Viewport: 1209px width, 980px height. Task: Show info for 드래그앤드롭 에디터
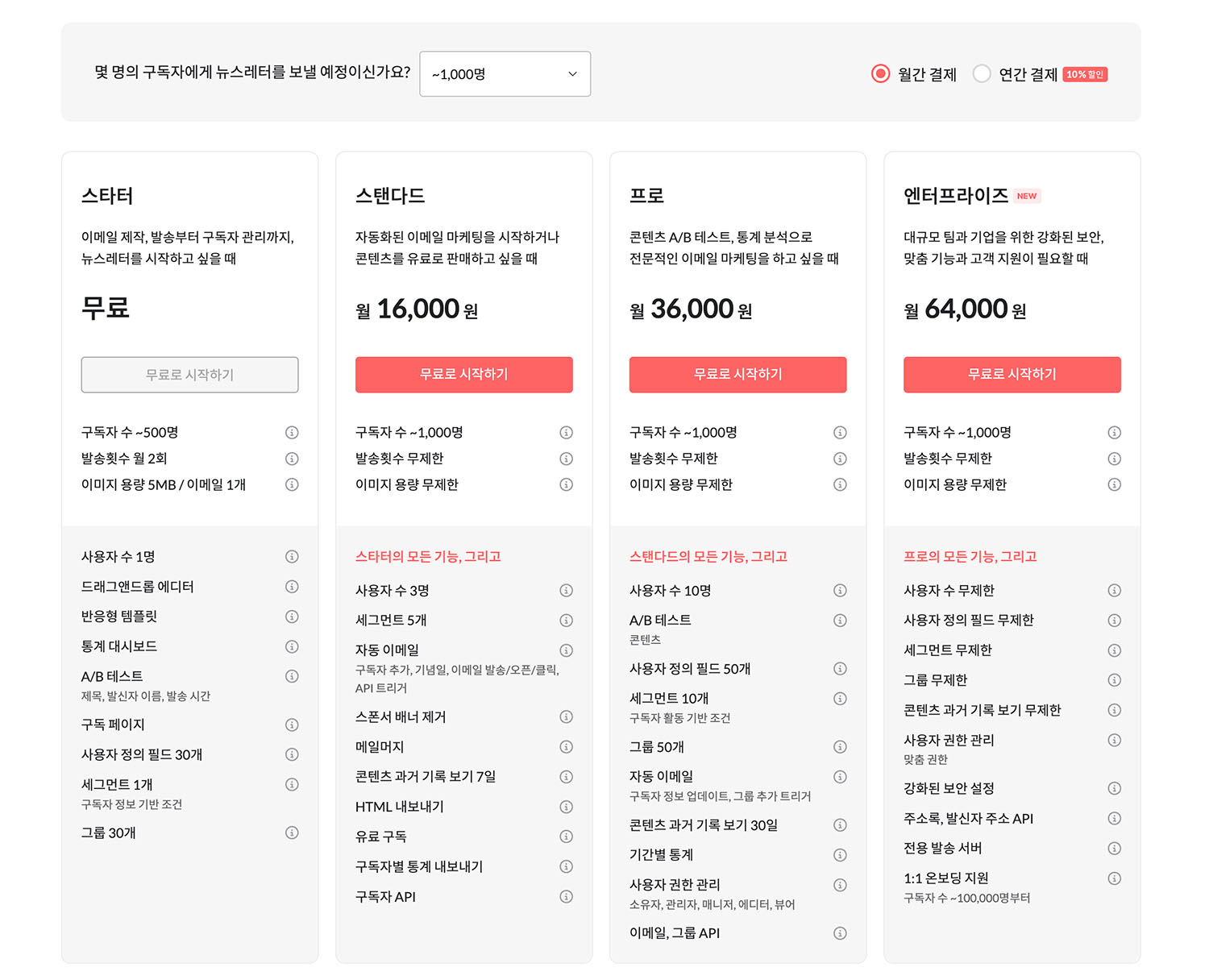tap(292, 587)
